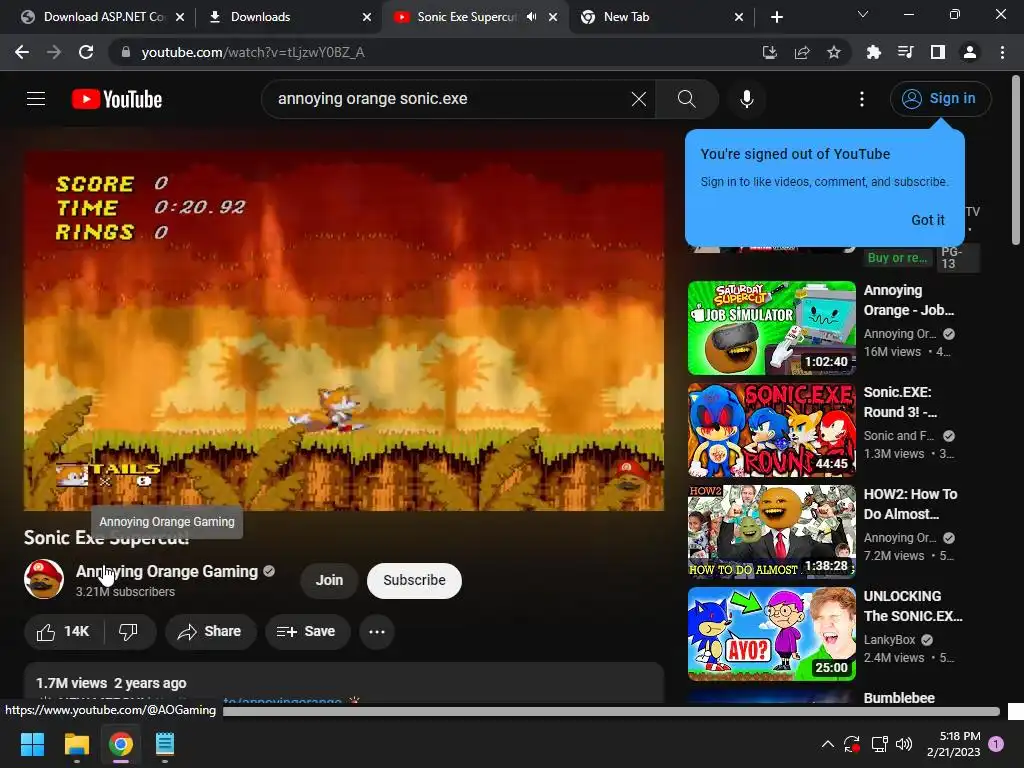Open tab search chevron dropdown
1024x768 pixels.
pyautogui.click(x=863, y=14)
